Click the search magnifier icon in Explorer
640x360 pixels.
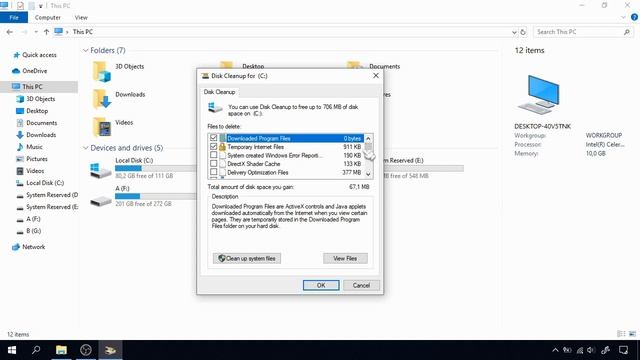(627, 32)
